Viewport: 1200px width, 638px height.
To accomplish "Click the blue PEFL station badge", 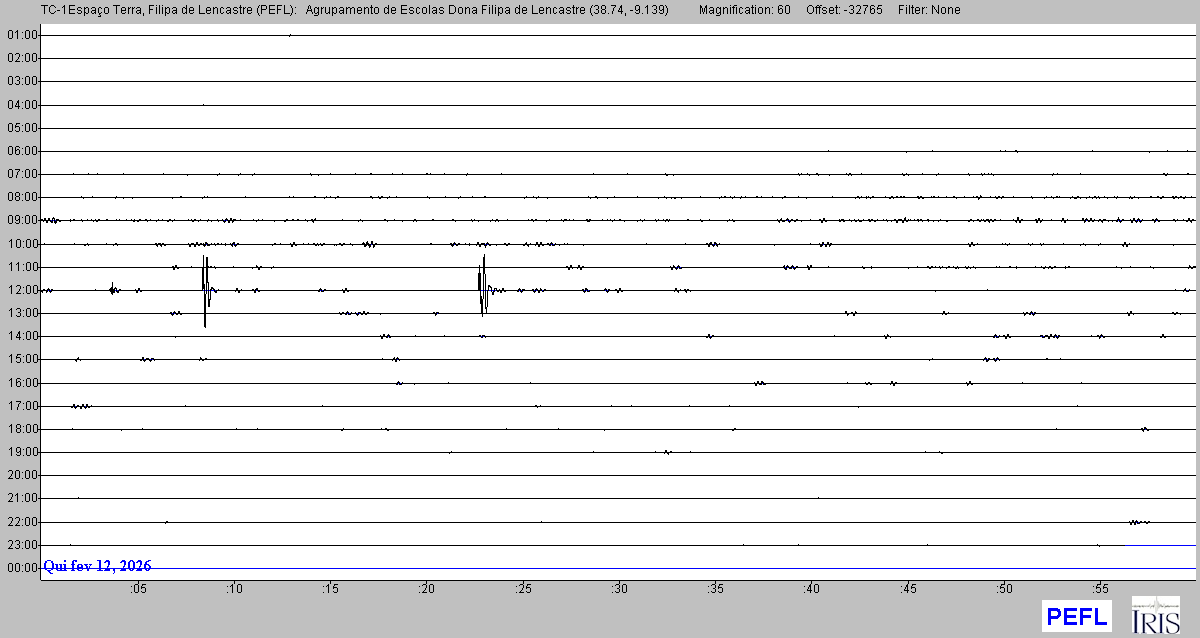I will coord(1076,616).
